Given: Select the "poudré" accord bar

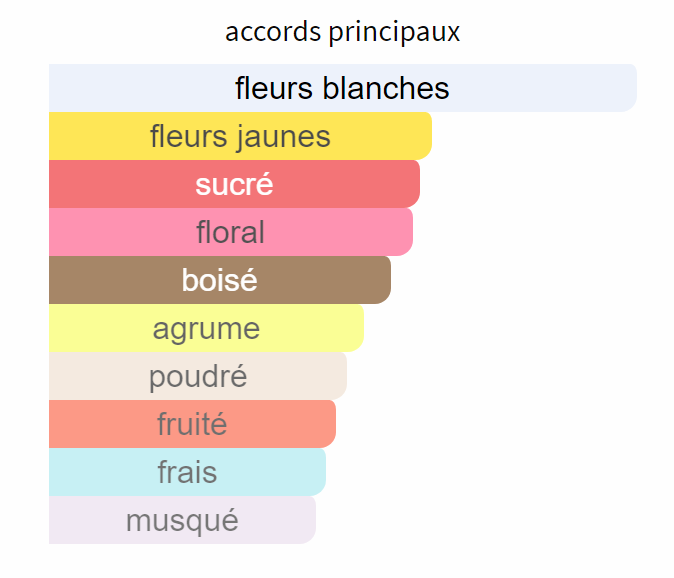Looking at the screenshot, I should (198, 376).
